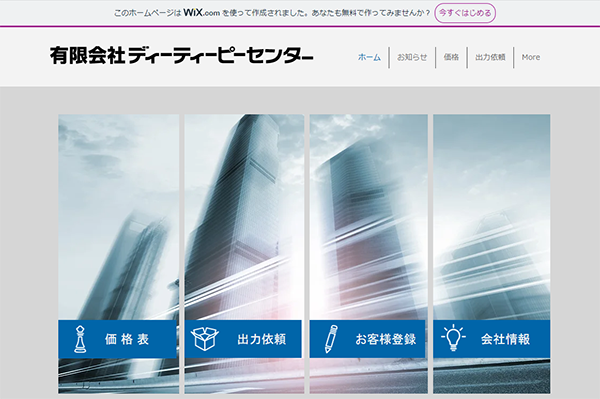Screen dimensions: 600x399
Task: Click the open box icon beside 出力依頼
Action: click(204, 339)
